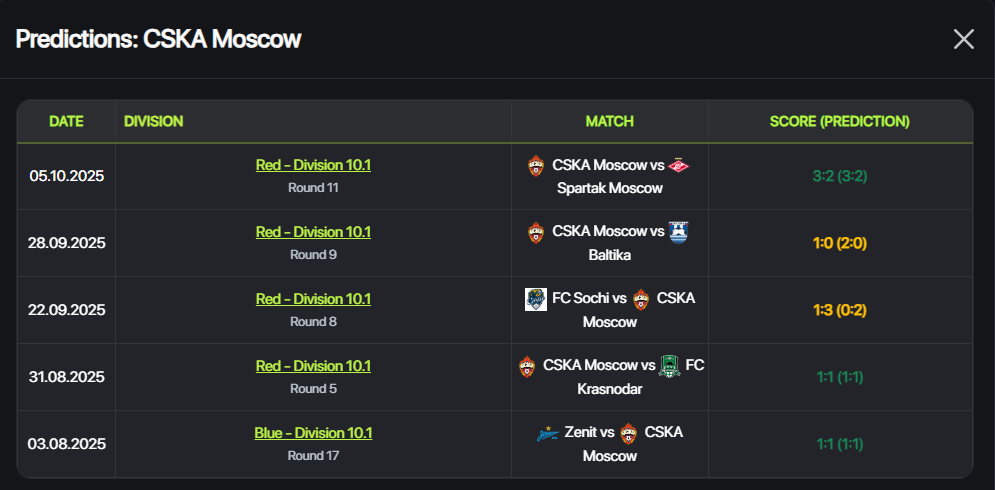Open Red - Division 10.1 link for Round 8
The width and height of the screenshot is (995, 490).
tap(313, 299)
